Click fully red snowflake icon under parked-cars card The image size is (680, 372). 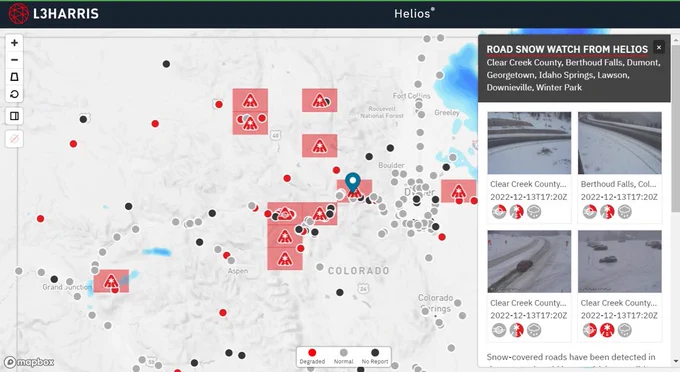coord(607,330)
